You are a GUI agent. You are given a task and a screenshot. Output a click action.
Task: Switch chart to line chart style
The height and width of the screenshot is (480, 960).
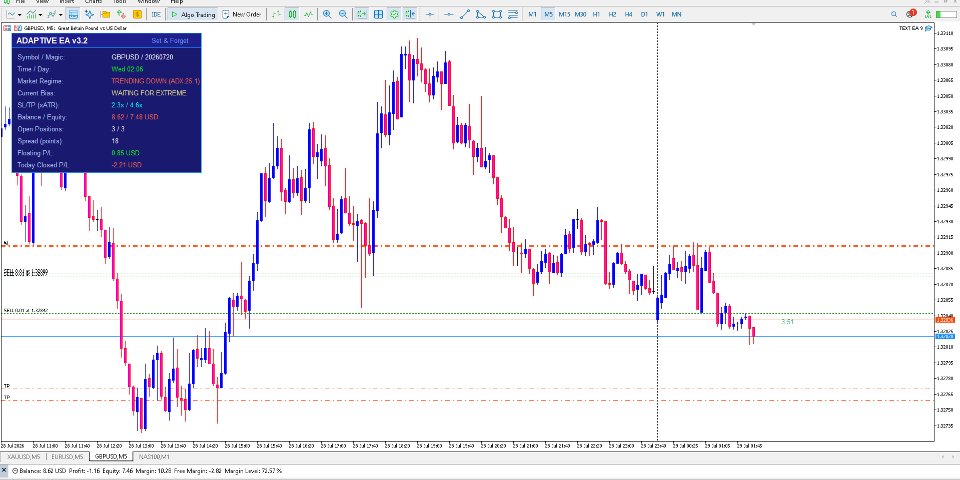coord(309,14)
